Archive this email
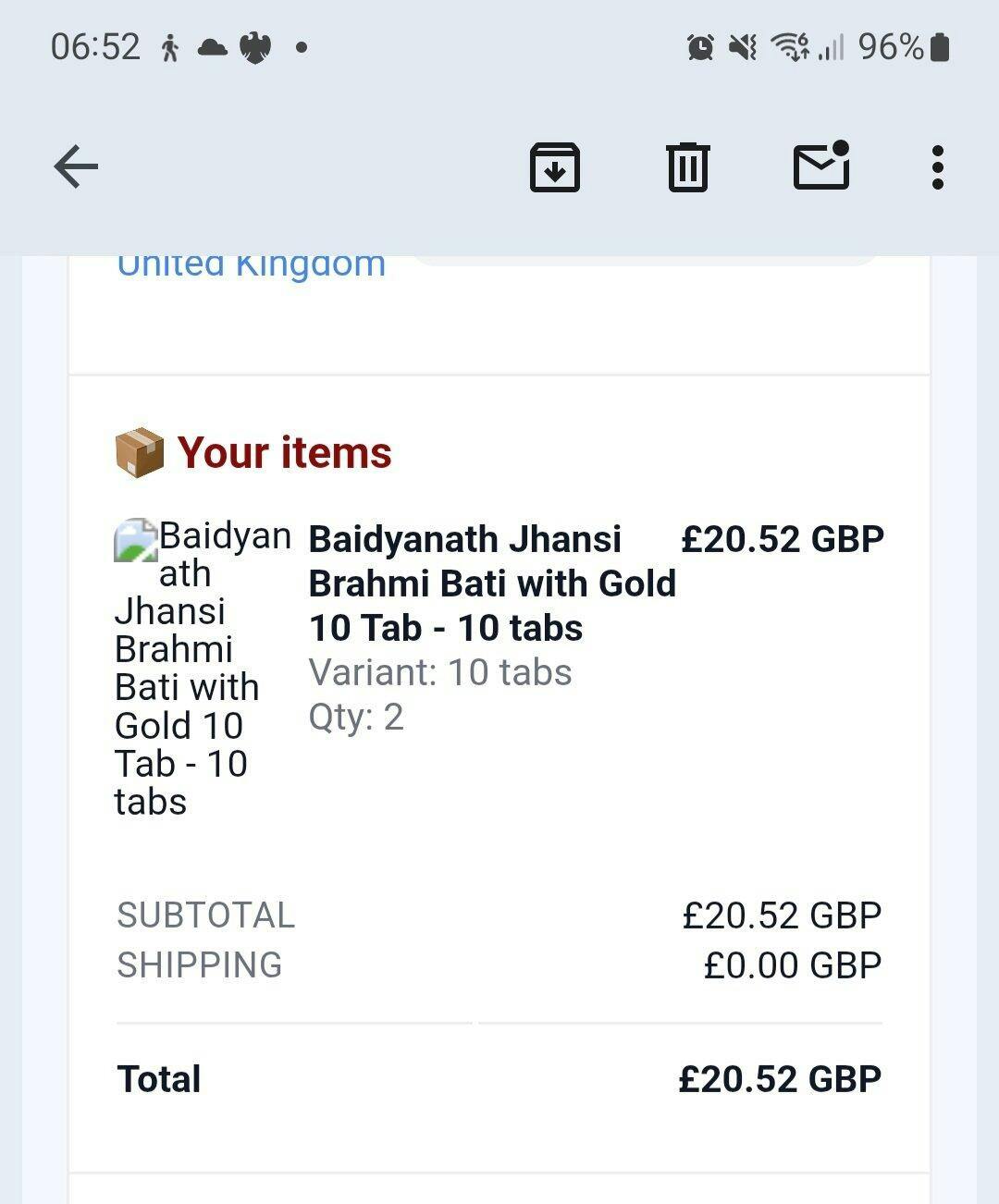999x1204 pixels. tap(554, 167)
